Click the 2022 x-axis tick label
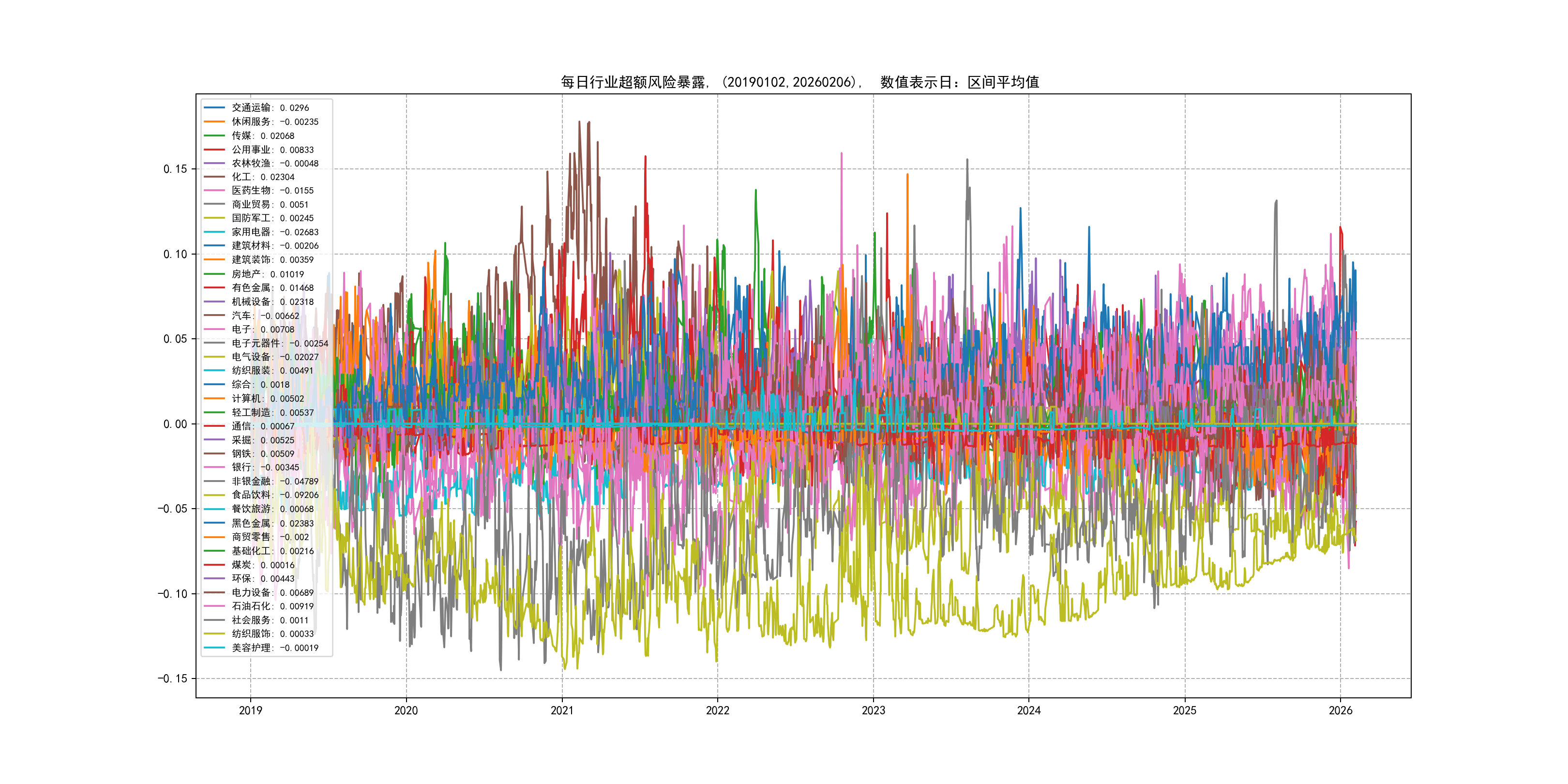Viewport: 1568px width, 784px height. (717, 710)
